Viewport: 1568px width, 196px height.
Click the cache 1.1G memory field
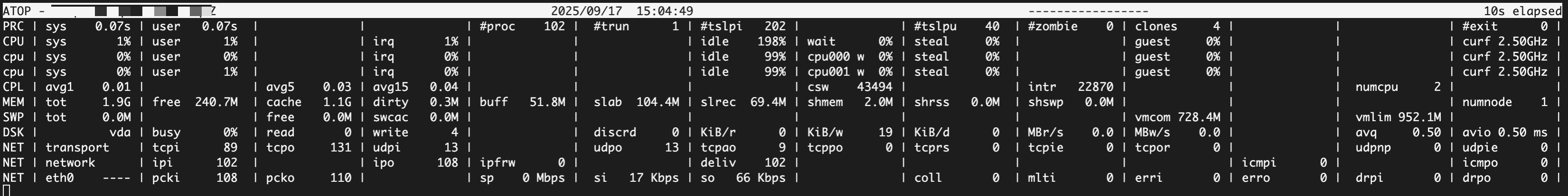coord(308,102)
